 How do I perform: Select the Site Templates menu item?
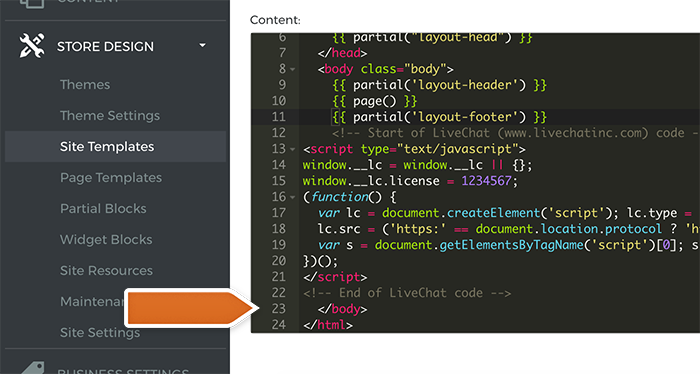pos(115,146)
